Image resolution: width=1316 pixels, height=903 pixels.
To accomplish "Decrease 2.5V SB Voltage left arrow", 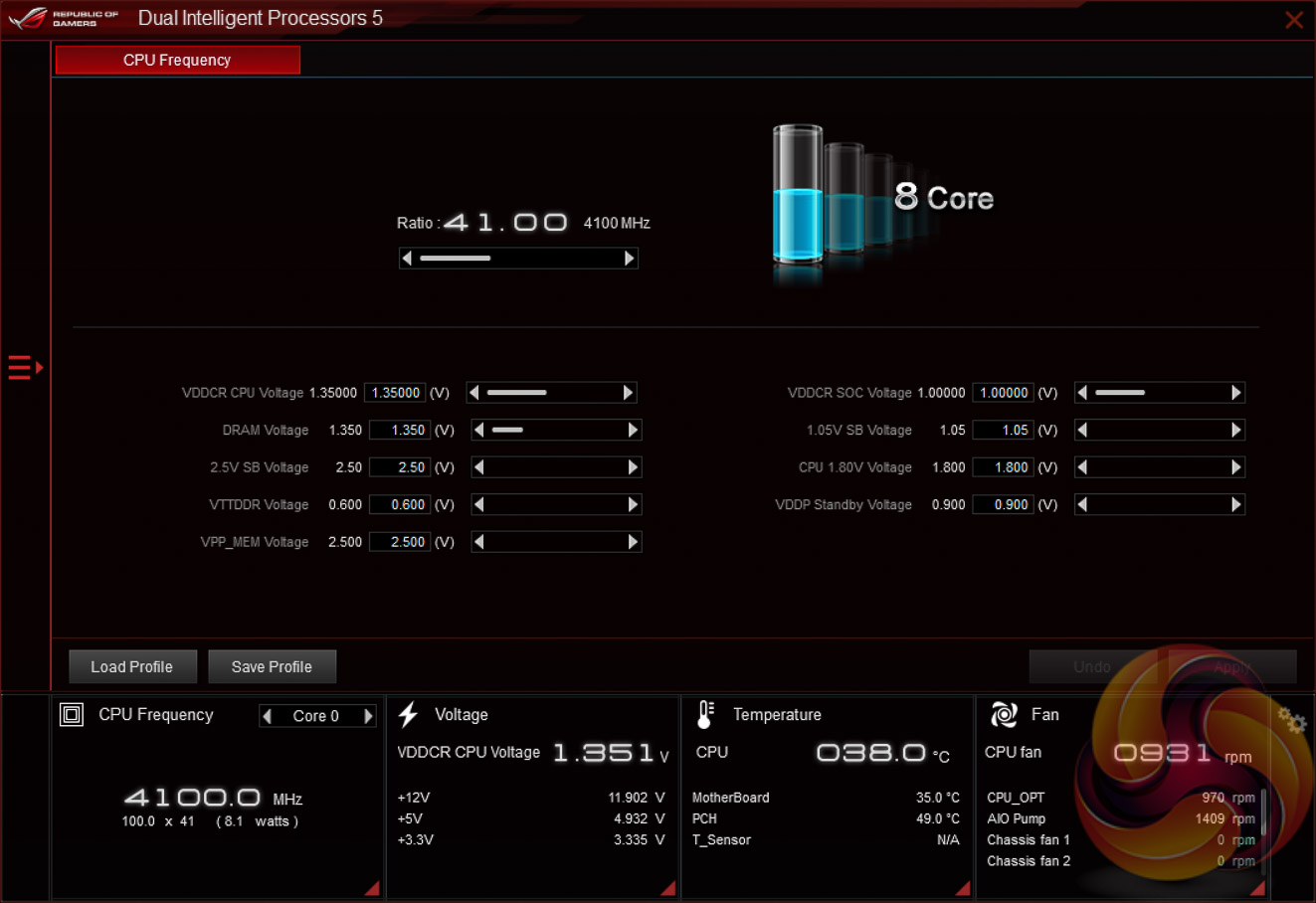I will [479, 467].
